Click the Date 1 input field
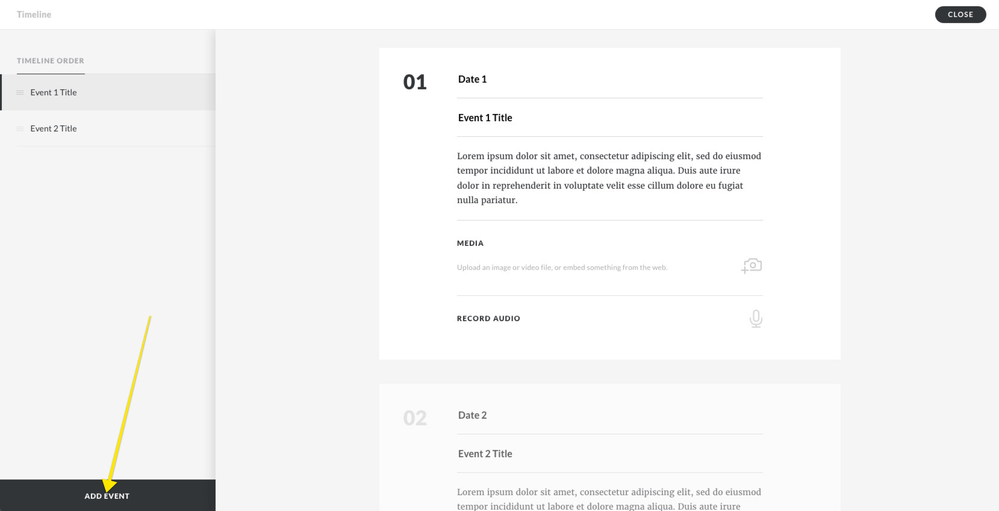Image resolution: width=999 pixels, height=511 pixels. (x=609, y=79)
